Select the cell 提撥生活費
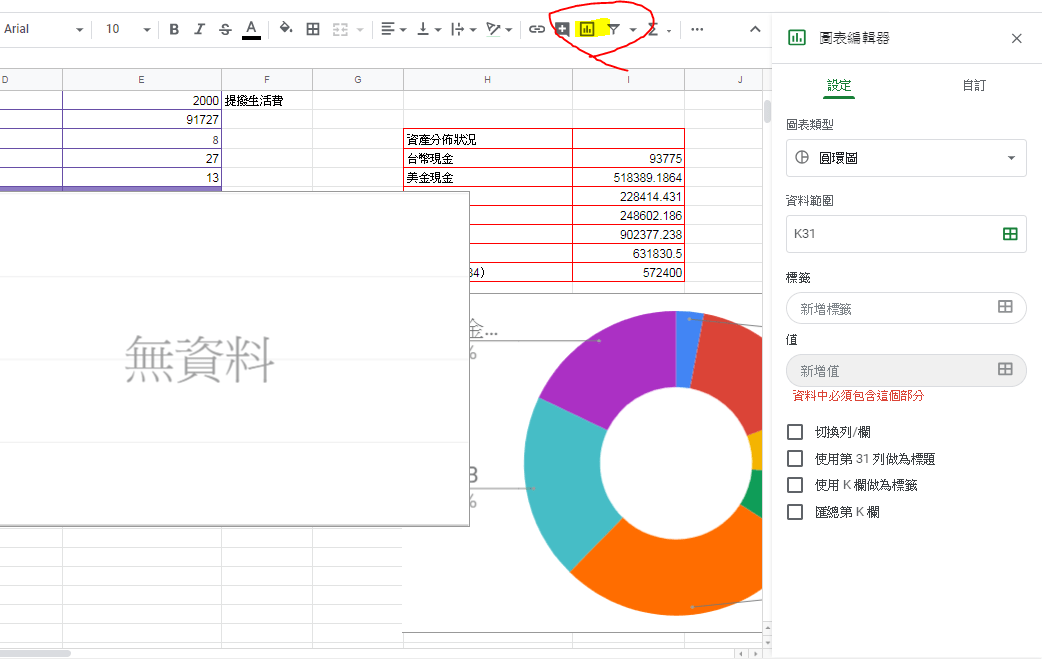1042x659 pixels. 266,100
